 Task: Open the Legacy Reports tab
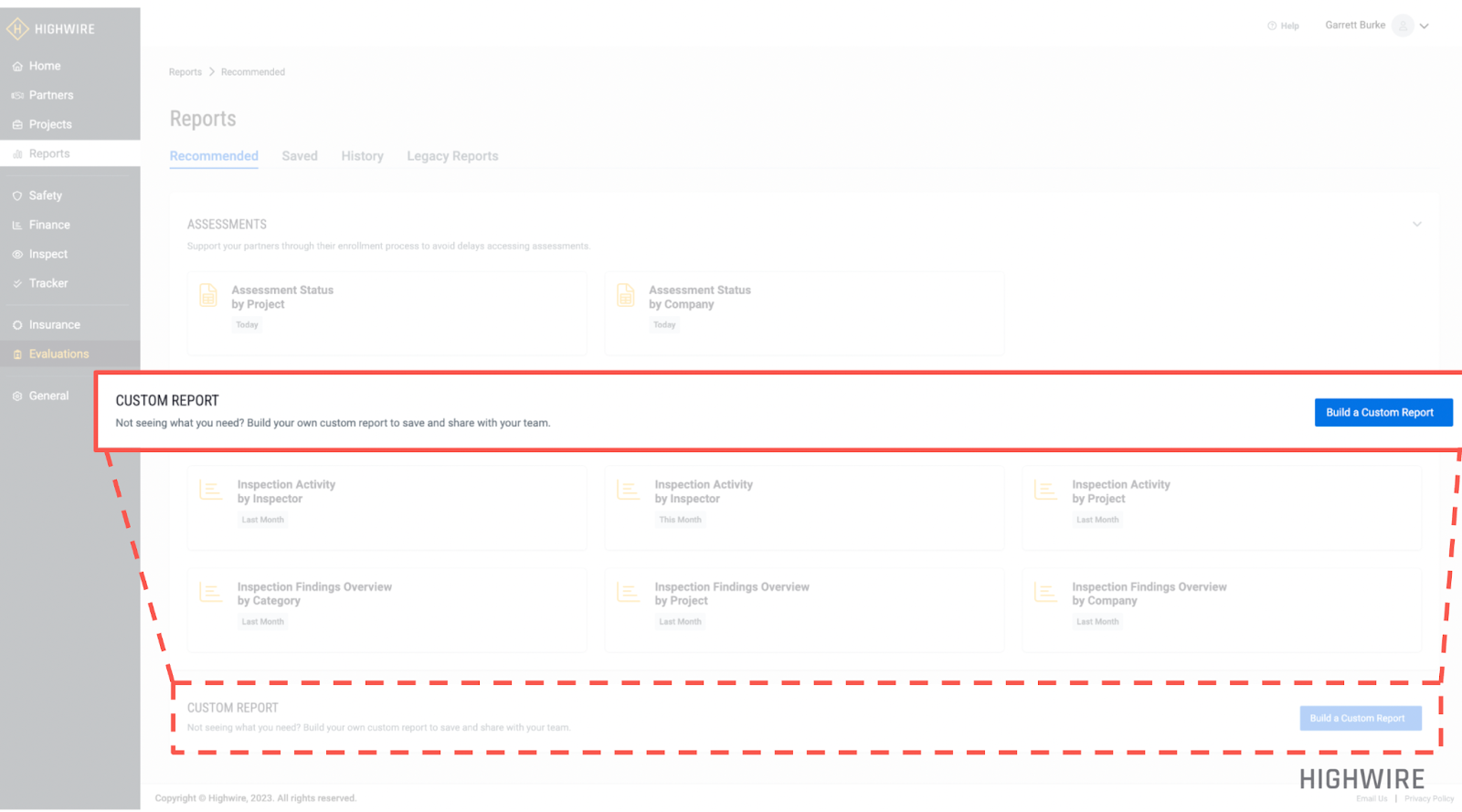coord(452,156)
